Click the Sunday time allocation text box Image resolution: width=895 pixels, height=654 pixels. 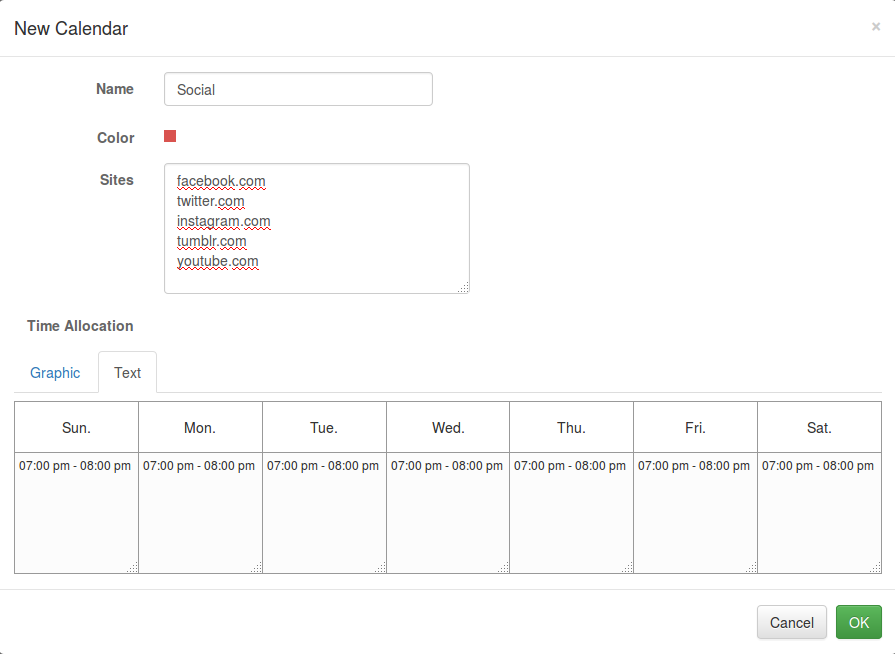pos(76,512)
